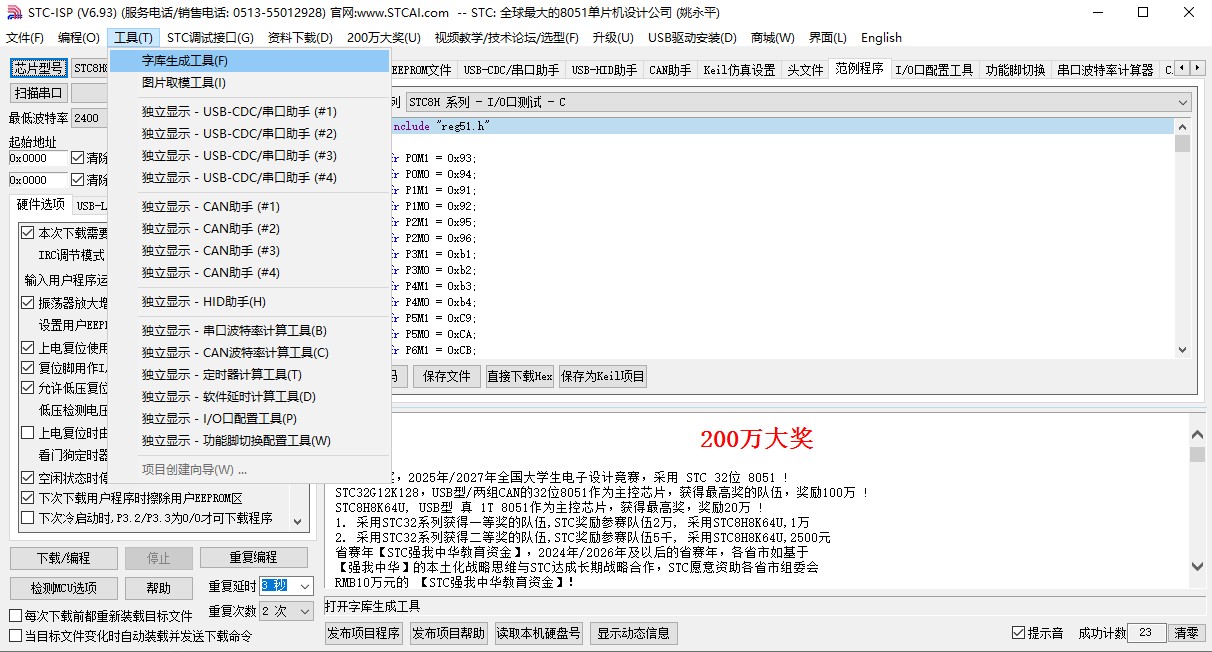Toggle 下次下载用户程序时擦除用户EEPROM区 checkbox

28,498
